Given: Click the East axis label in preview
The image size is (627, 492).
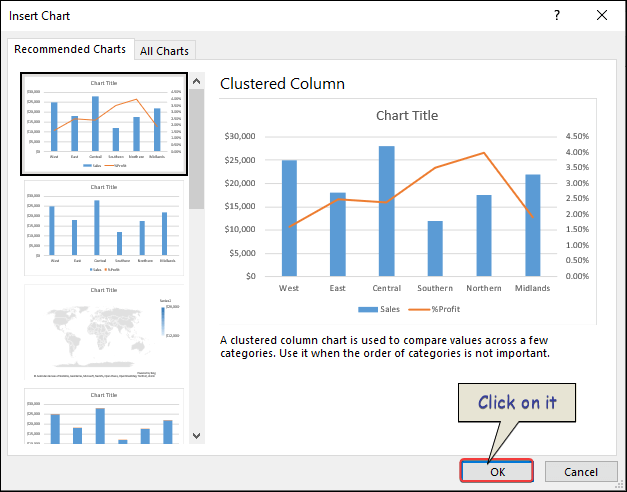Looking at the screenshot, I should (x=337, y=288).
